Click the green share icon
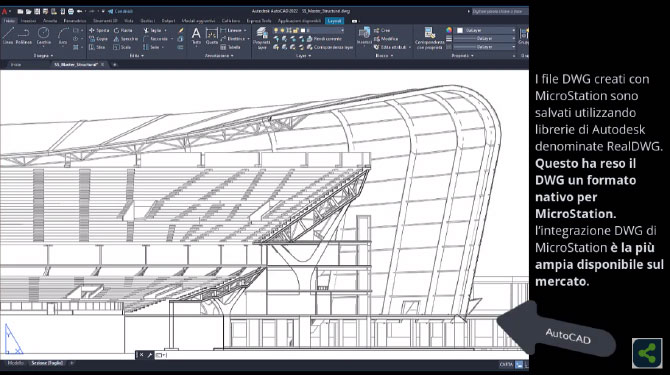Viewport: 670px width, 375px height. click(647, 353)
